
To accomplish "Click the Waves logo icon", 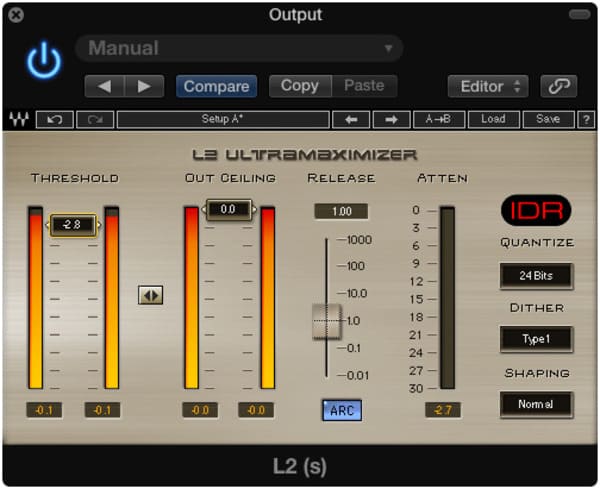I will (x=18, y=119).
